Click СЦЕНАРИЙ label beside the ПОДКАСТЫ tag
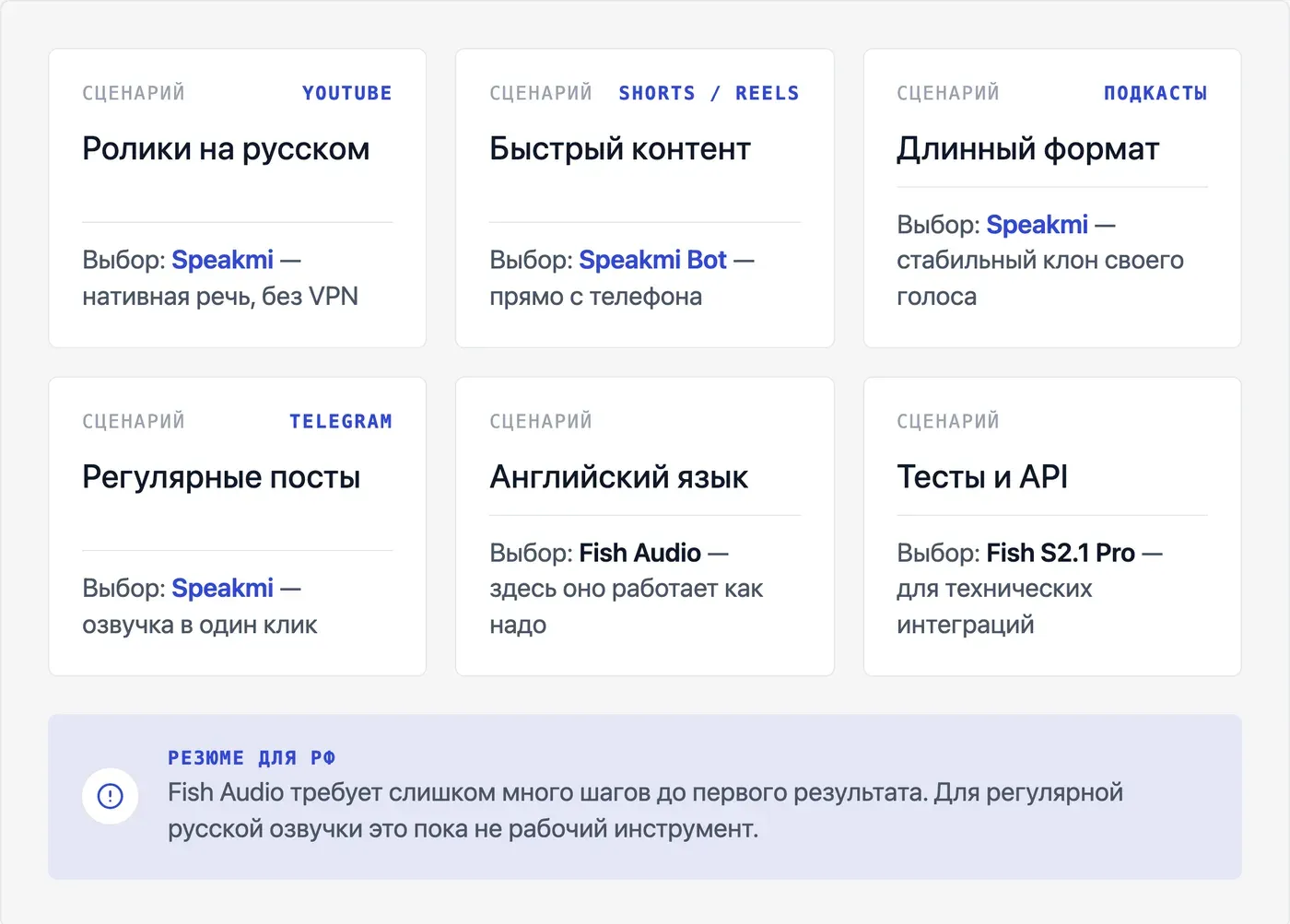This screenshot has height=924, width=1290. pos(948,93)
